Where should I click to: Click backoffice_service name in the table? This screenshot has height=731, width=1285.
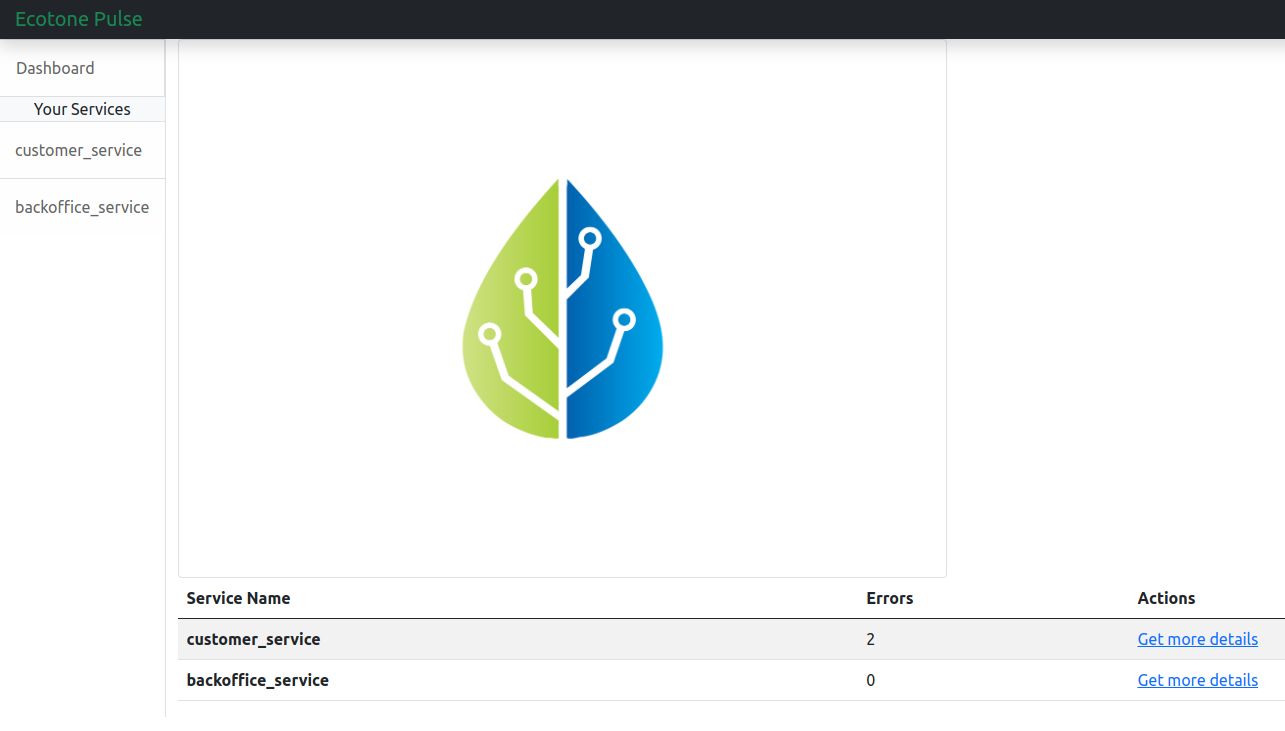(x=257, y=680)
